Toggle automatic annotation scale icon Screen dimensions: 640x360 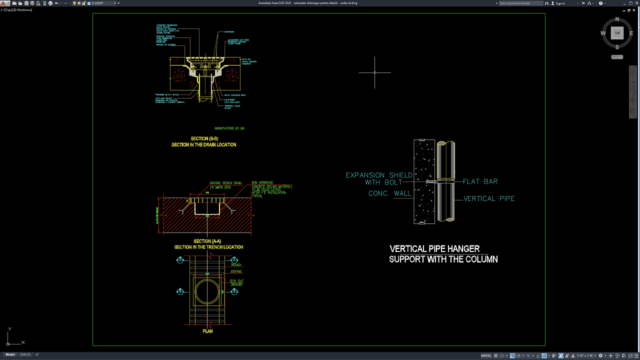(567, 356)
